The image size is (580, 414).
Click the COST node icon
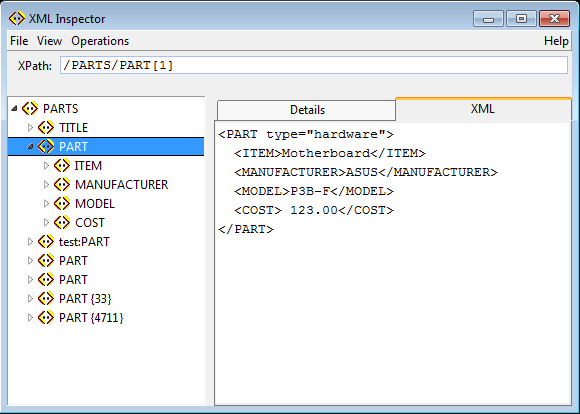point(62,222)
